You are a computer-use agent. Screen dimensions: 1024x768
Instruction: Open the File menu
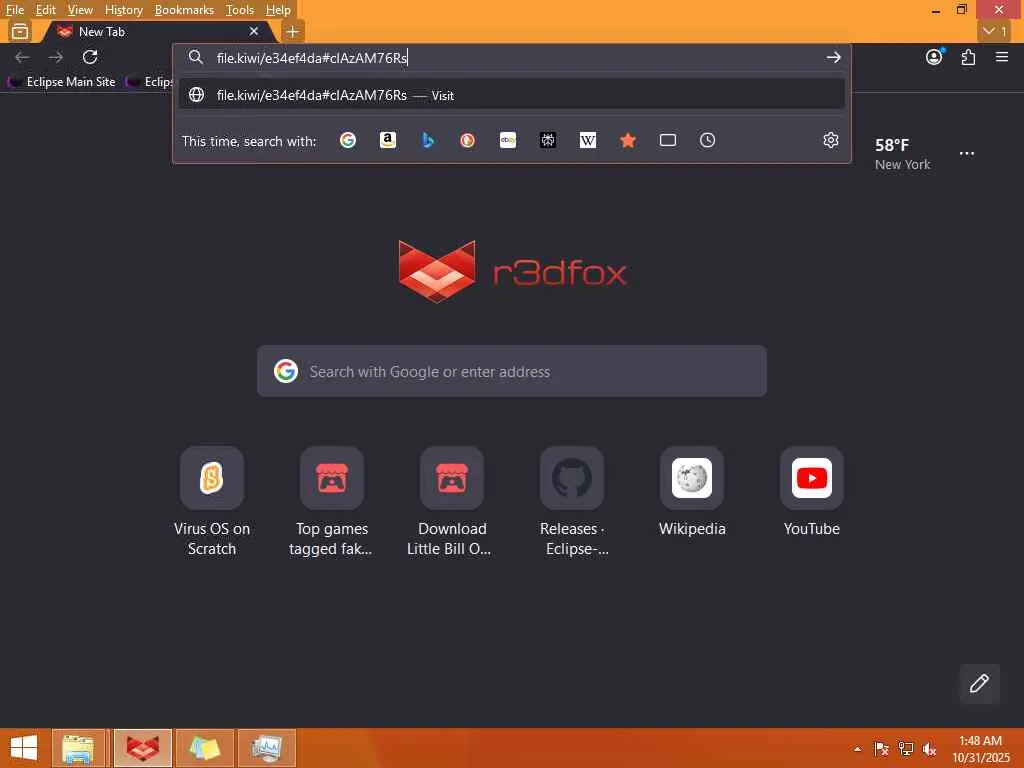click(x=15, y=10)
